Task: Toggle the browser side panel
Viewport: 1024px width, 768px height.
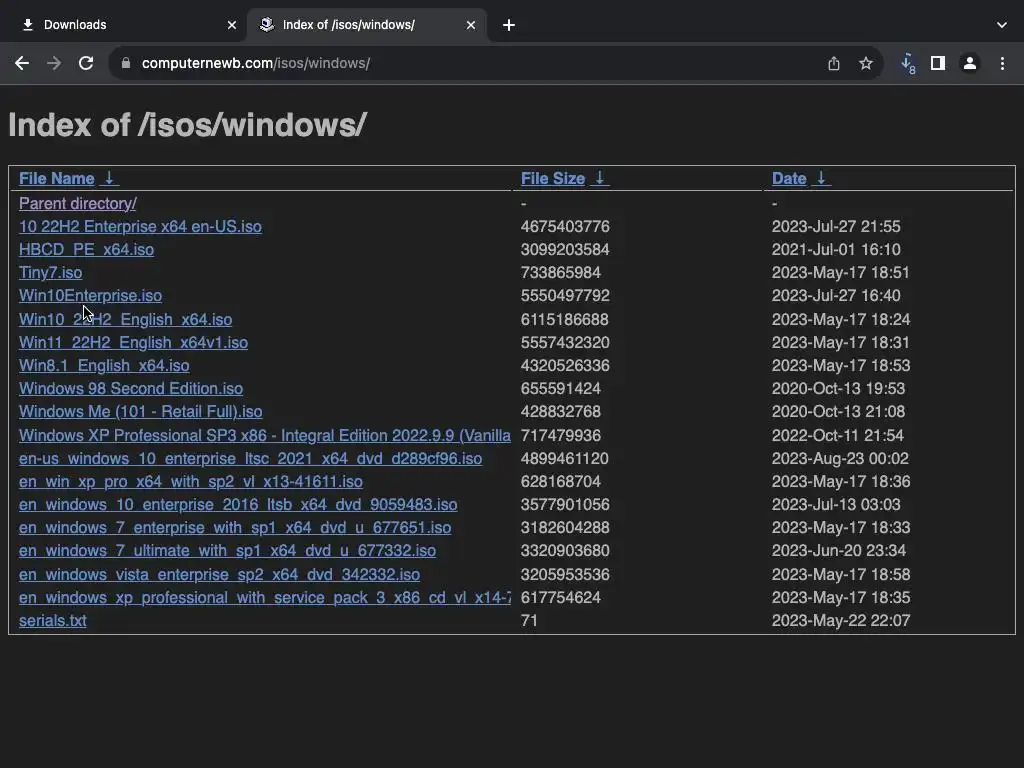Action: [938, 63]
